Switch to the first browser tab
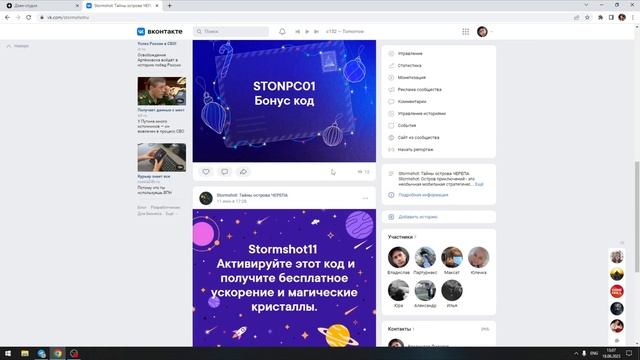Image resolution: width=640 pixels, height=360 pixels. pos(42,6)
